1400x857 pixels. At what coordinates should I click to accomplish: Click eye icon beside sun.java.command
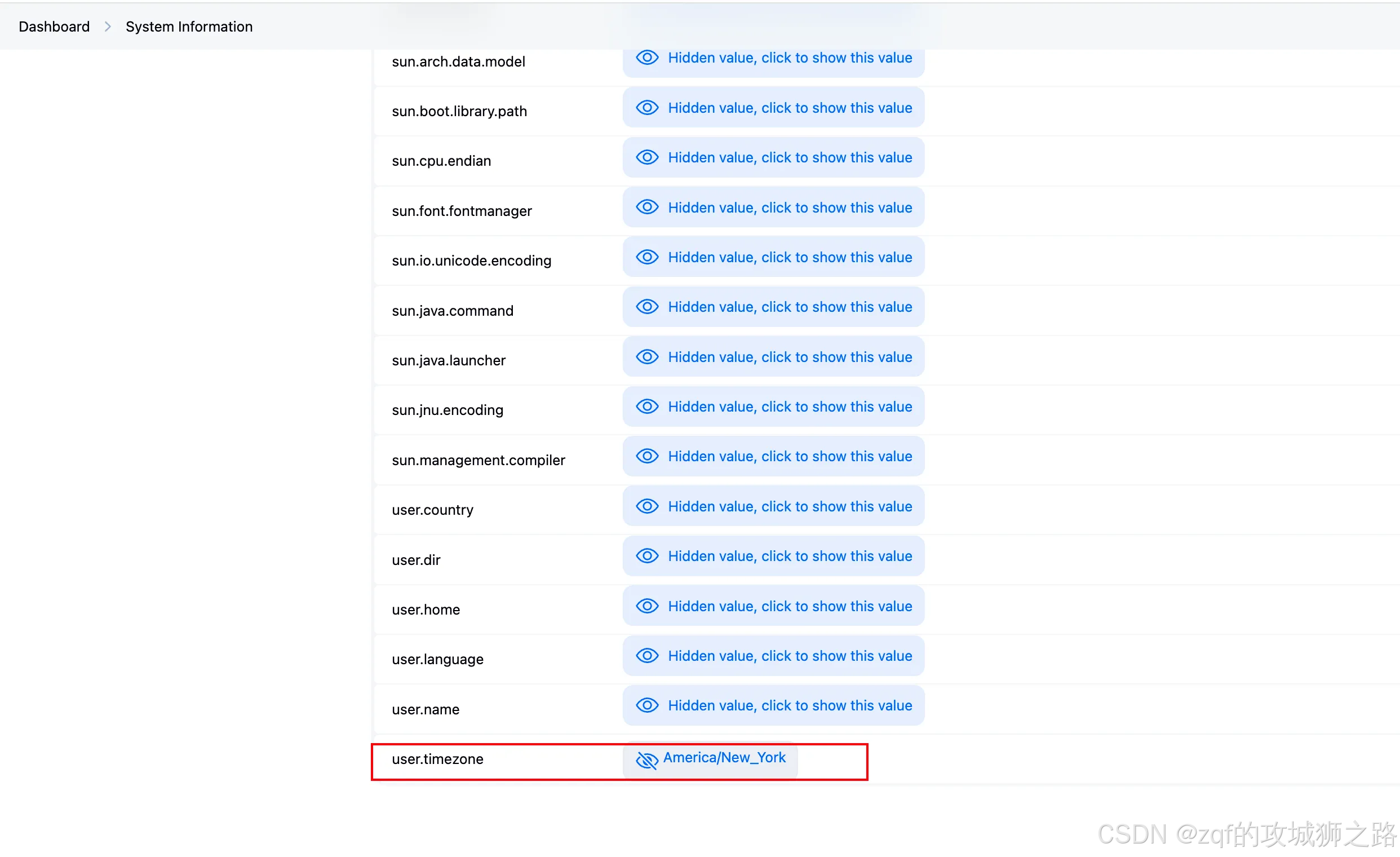[x=646, y=307]
